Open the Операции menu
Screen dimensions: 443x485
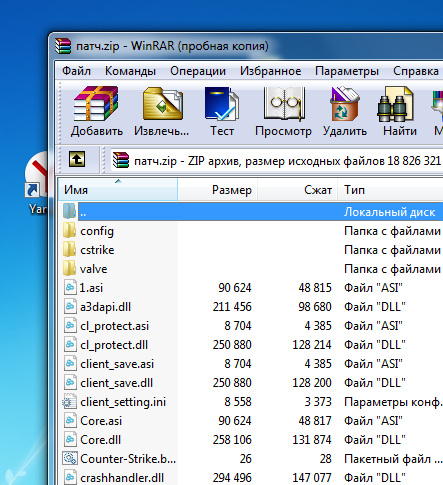coord(198,71)
